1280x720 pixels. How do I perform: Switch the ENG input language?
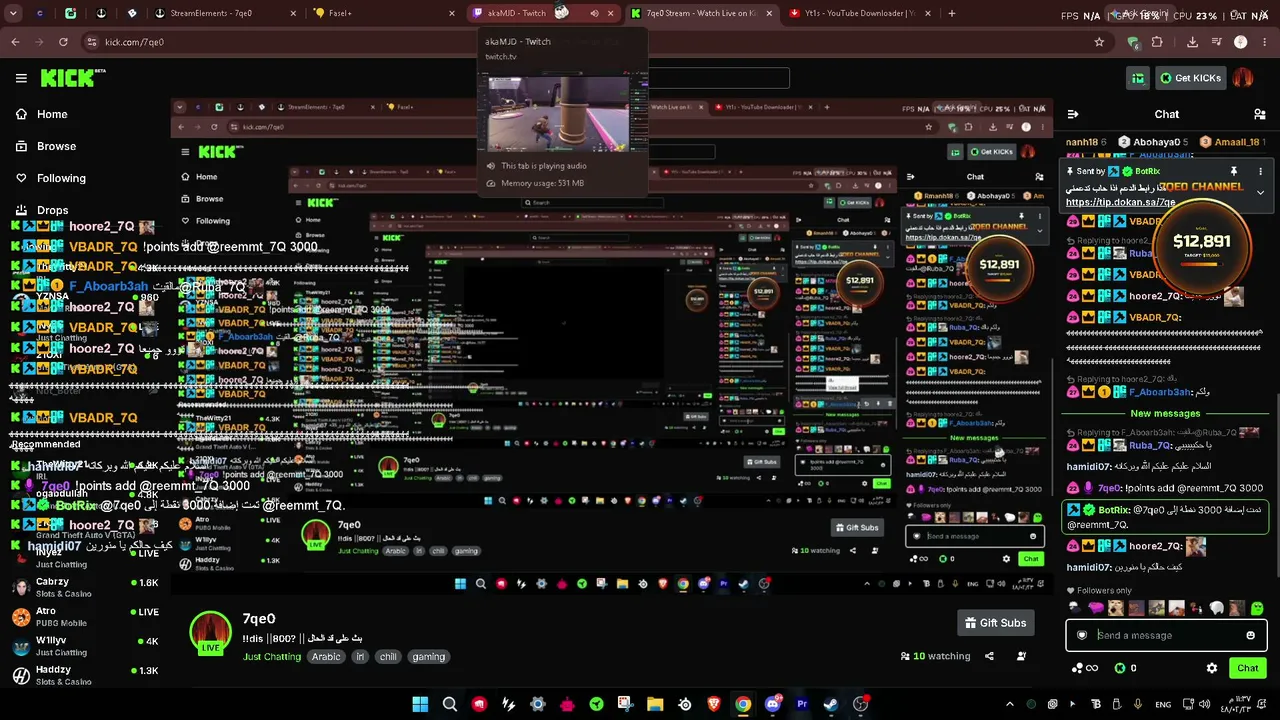[1163, 704]
